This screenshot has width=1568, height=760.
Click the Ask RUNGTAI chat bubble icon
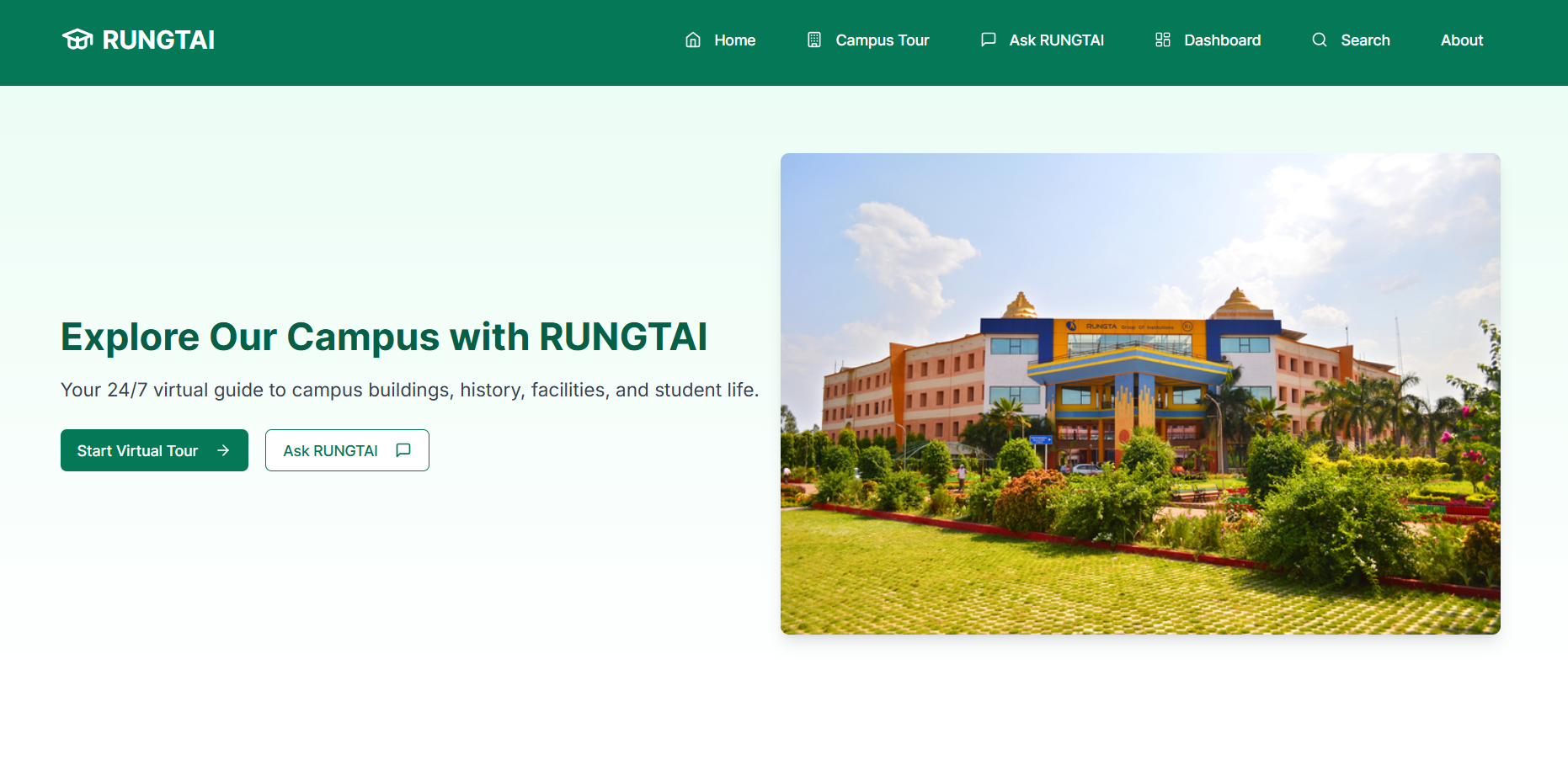pyautogui.click(x=987, y=39)
